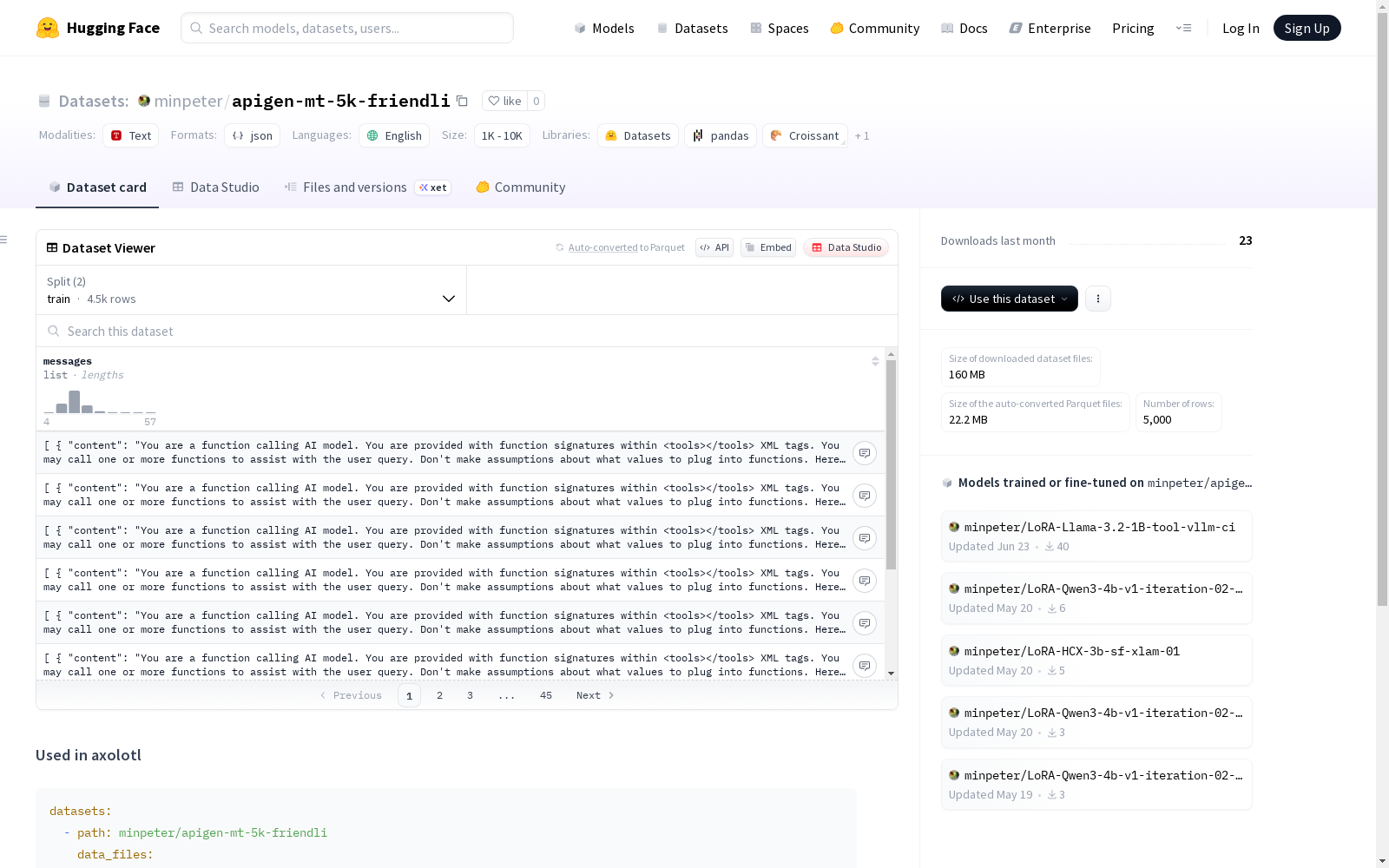Open conversation view icon for the first row
The width and height of the screenshot is (1389, 868).
[865, 453]
